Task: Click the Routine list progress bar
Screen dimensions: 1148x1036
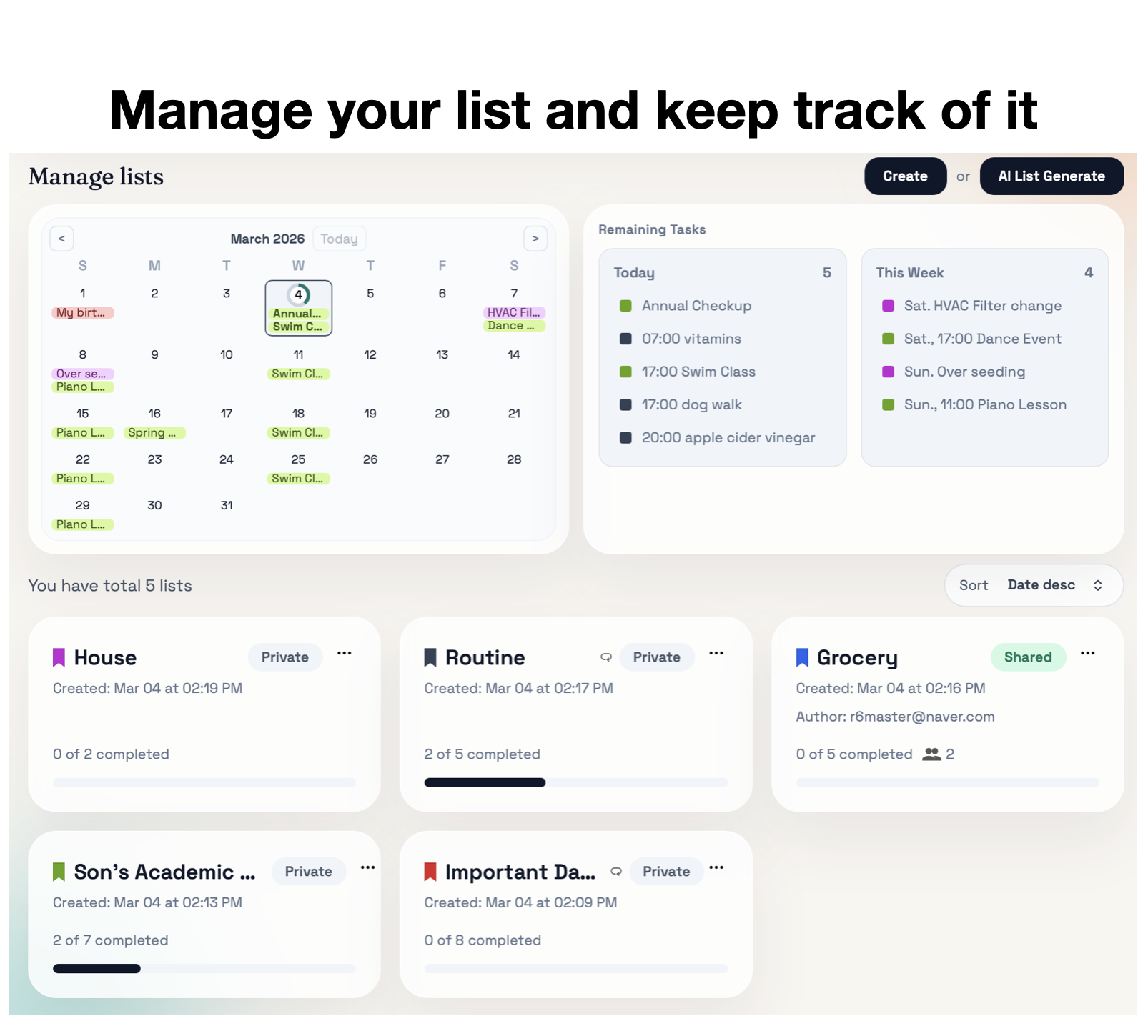Action: coord(575,782)
